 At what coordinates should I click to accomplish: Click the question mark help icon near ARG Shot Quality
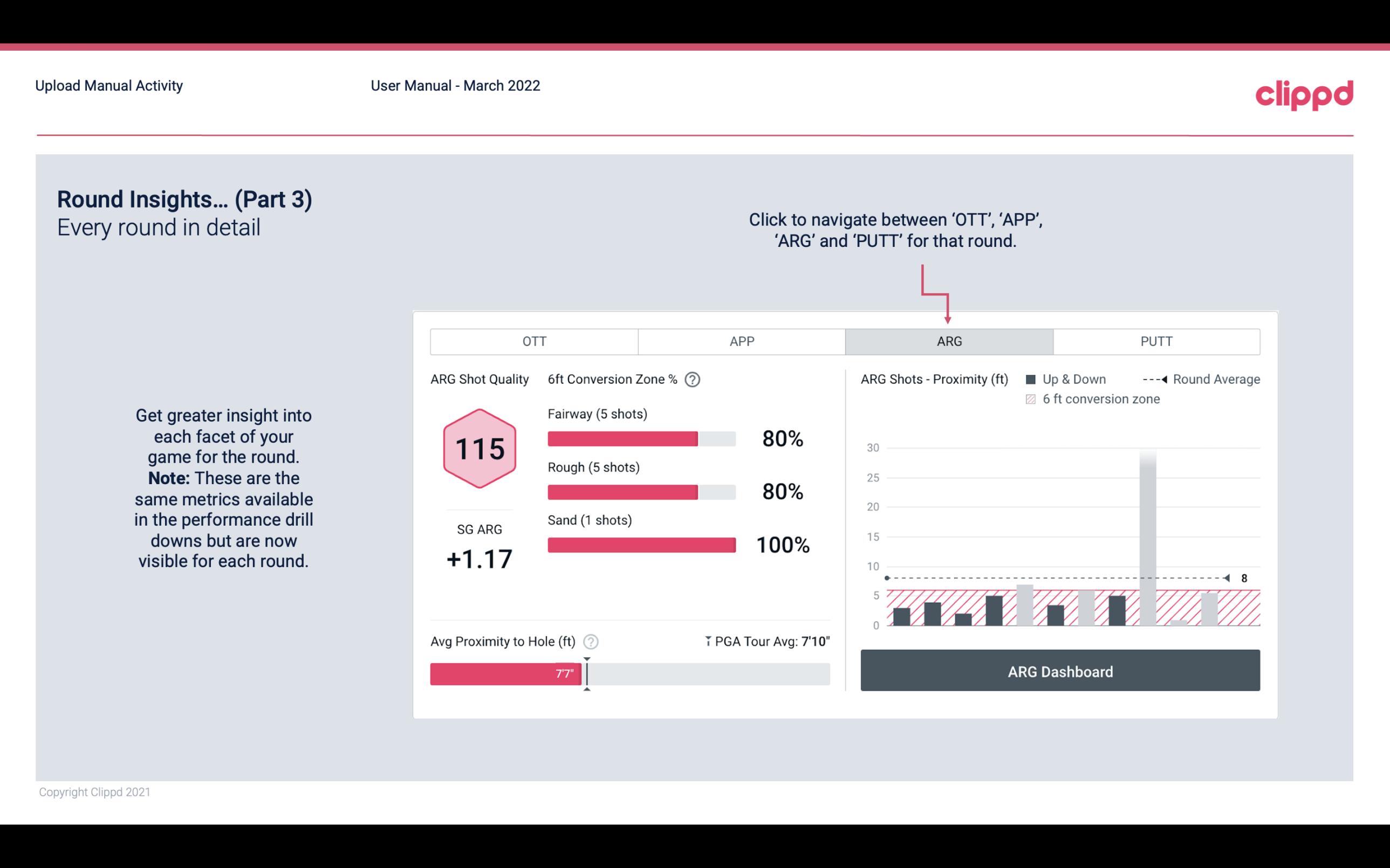click(695, 379)
